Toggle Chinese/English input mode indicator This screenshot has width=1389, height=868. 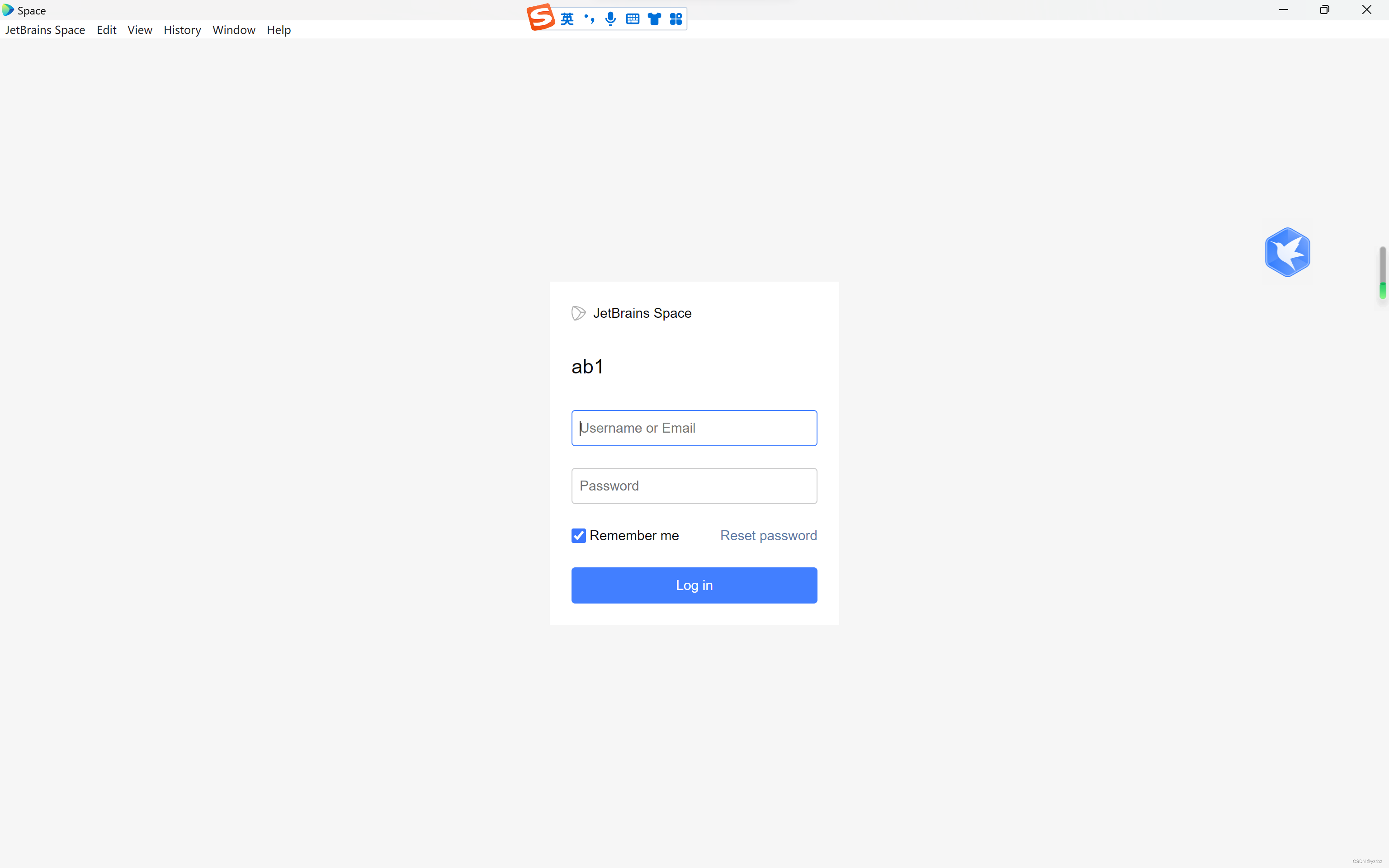(x=567, y=19)
